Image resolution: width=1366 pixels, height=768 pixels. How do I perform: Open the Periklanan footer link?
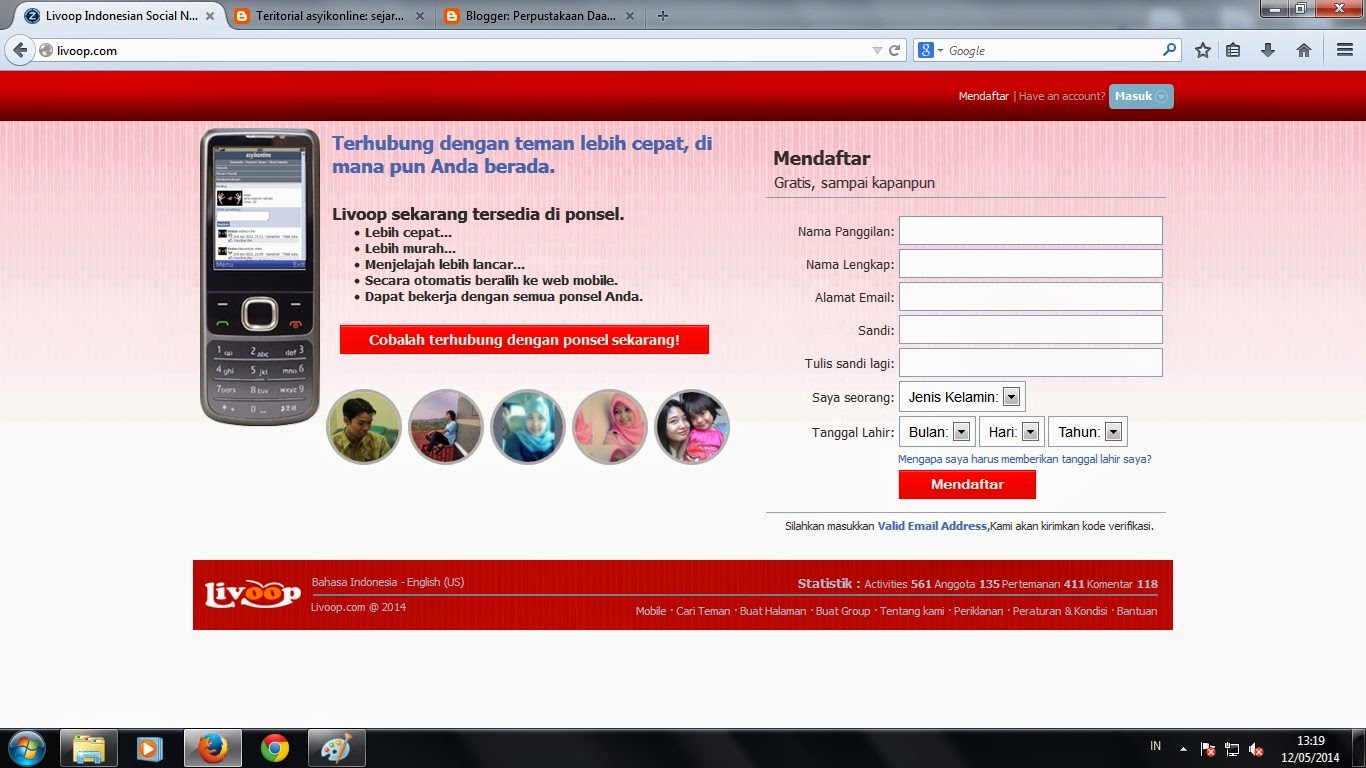pos(978,611)
